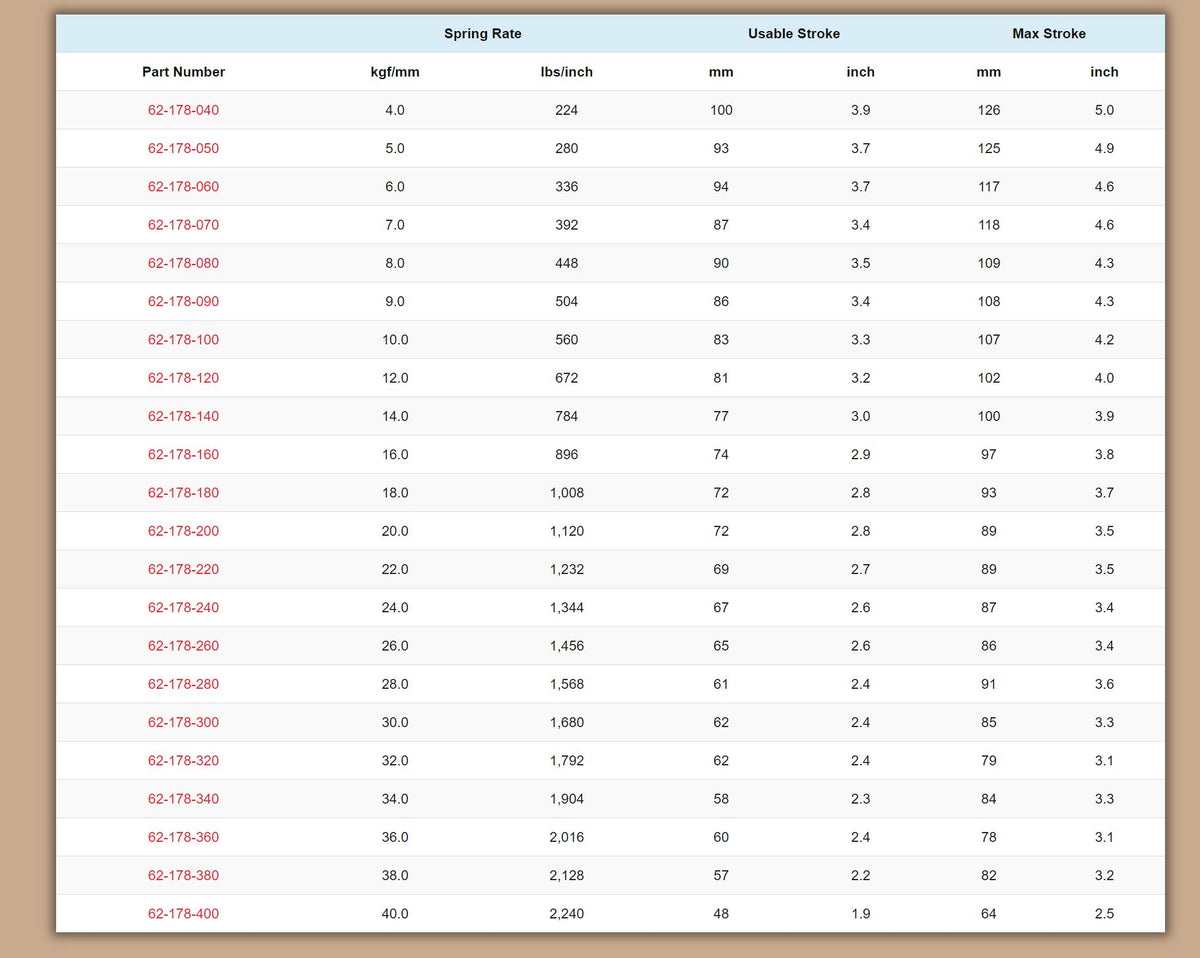Click the kgf/mm column header
The image size is (1200, 958).
(395, 72)
